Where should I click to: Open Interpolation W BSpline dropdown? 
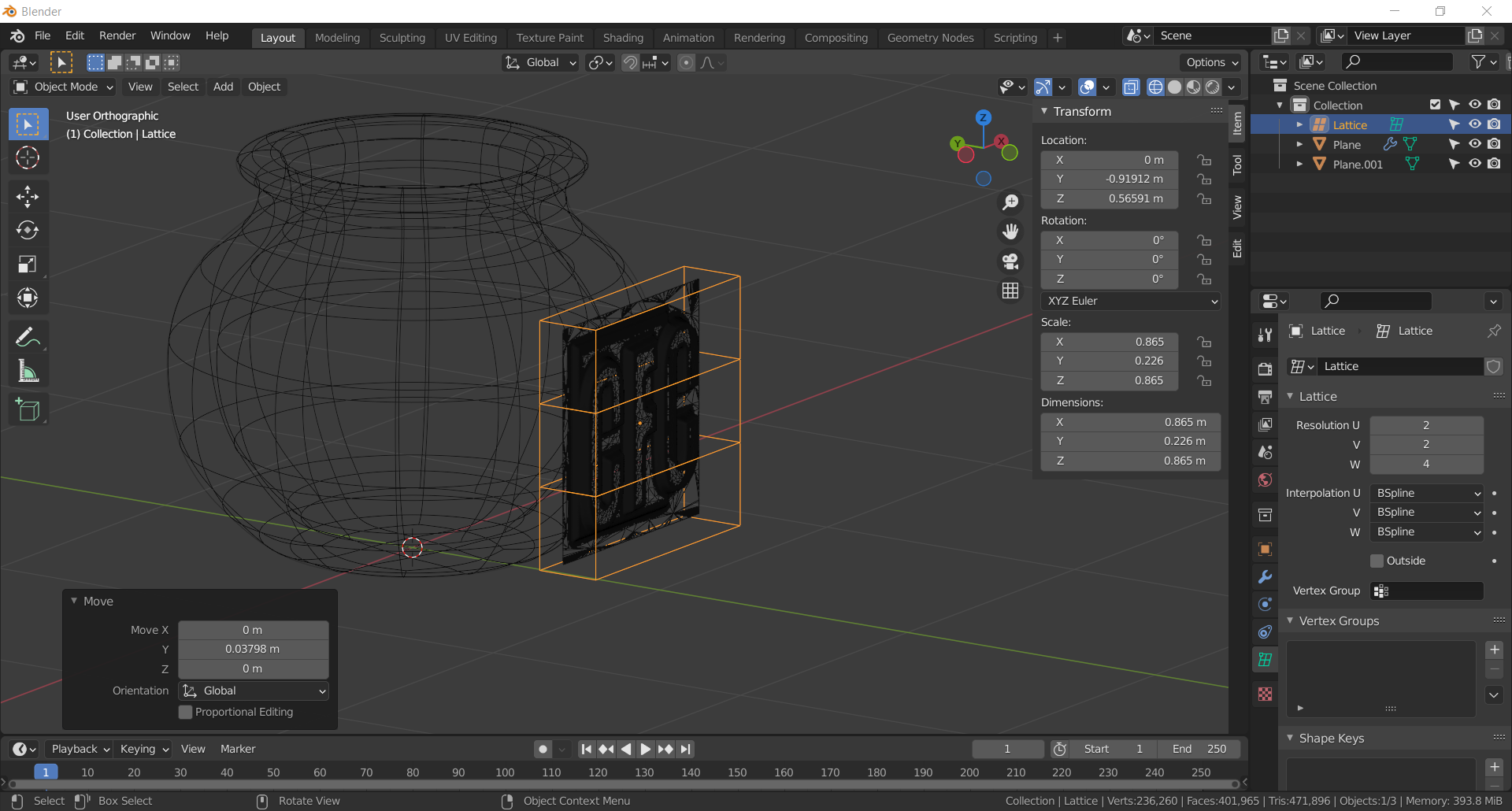tap(1427, 532)
